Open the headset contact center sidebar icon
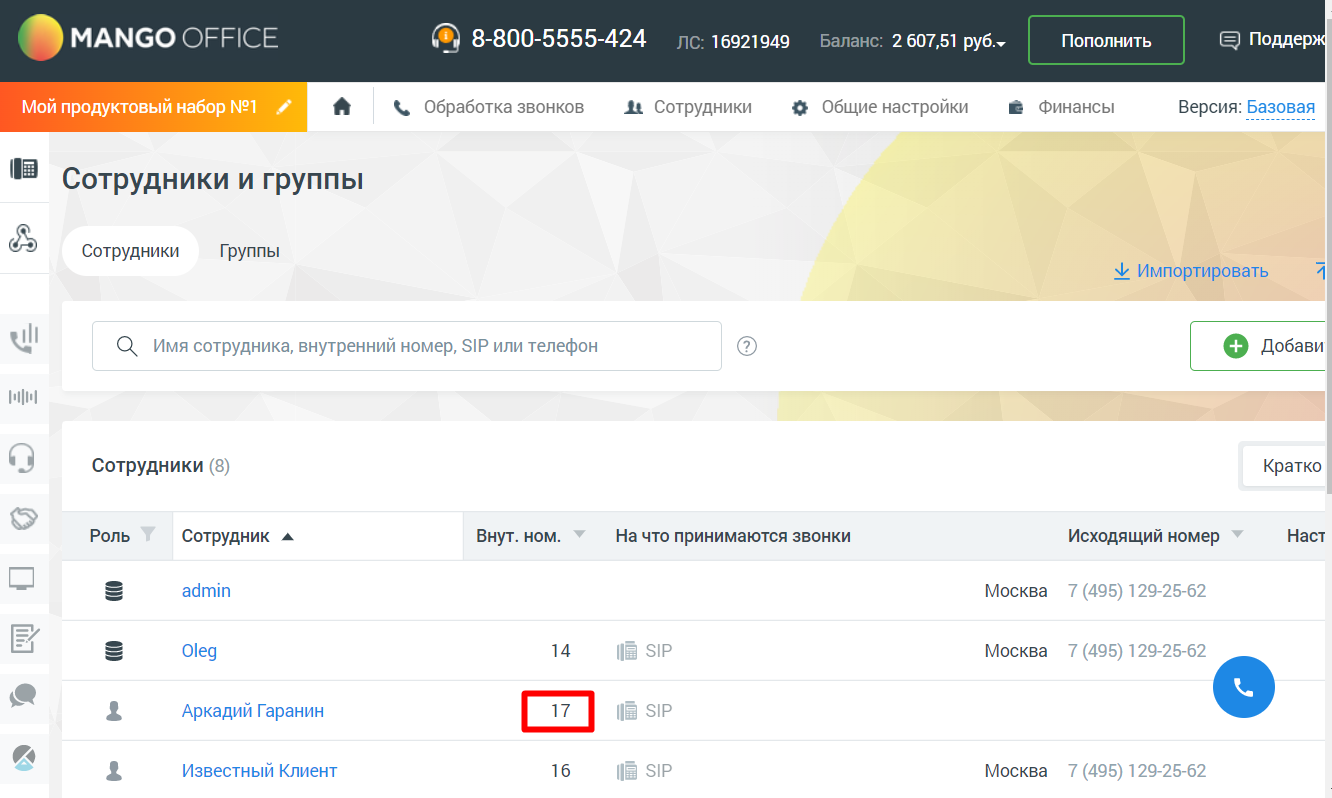Image resolution: width=1332 pixels, height=798 pixels. pyautogui.click(x=23, y=457)
